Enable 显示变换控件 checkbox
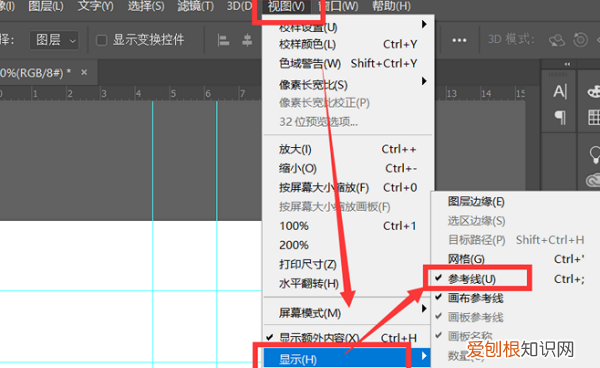 [x=101, y=40]
